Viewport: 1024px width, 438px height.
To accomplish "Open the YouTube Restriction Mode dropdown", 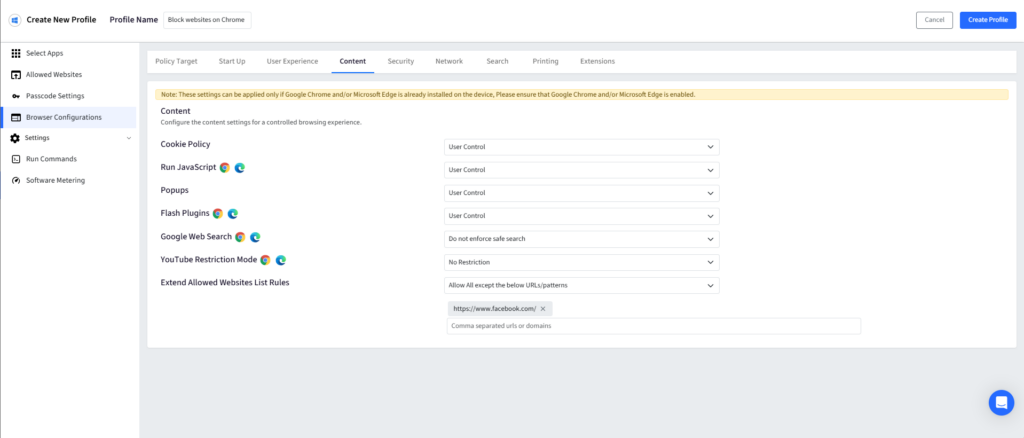I will click(x=582, y=262).
